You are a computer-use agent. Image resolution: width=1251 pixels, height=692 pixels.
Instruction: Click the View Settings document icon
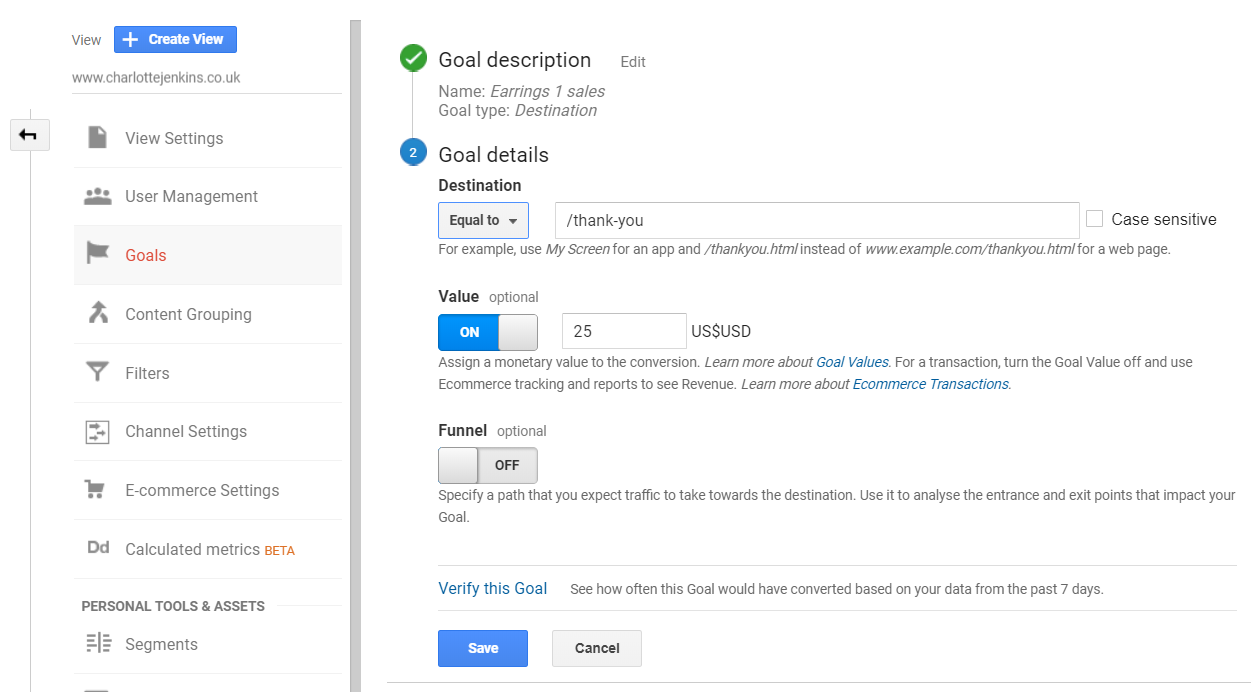(x=97, y=137)
